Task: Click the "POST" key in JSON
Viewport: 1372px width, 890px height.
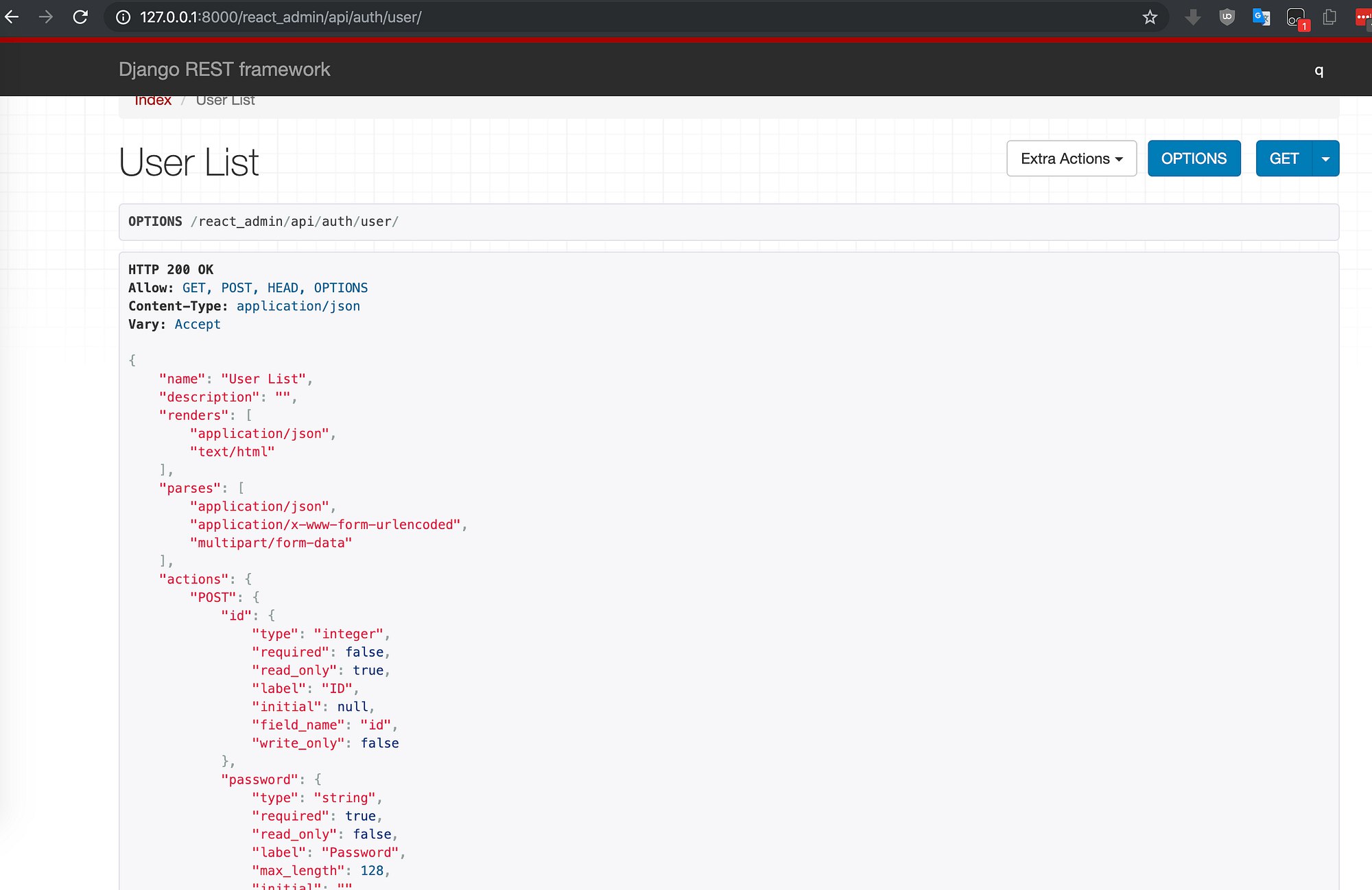Action: (213, 598)
